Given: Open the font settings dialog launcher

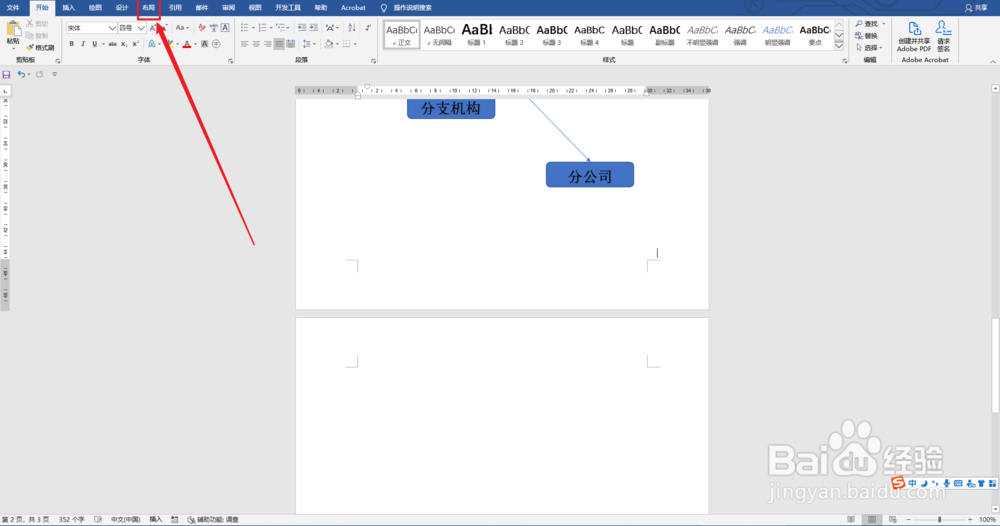Looking at the screenshot, I should pyautogui.click(x=231, y=61).
